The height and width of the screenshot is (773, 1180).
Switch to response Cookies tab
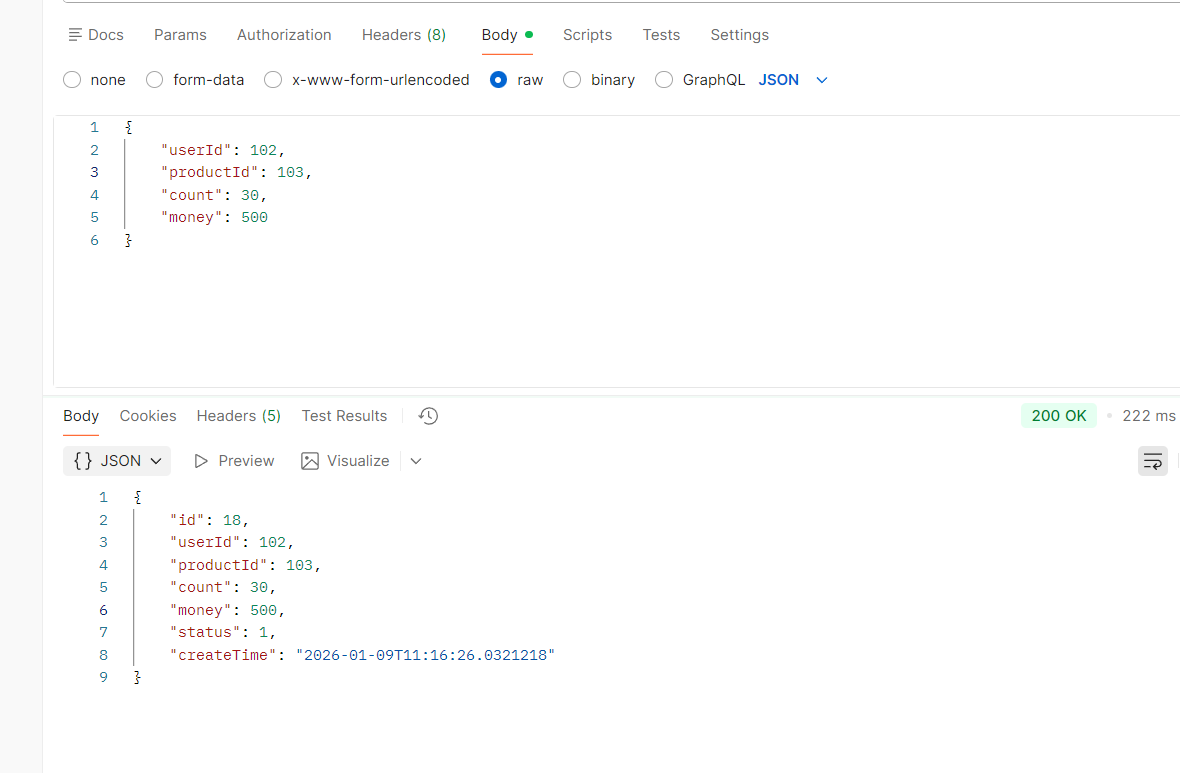148,416
